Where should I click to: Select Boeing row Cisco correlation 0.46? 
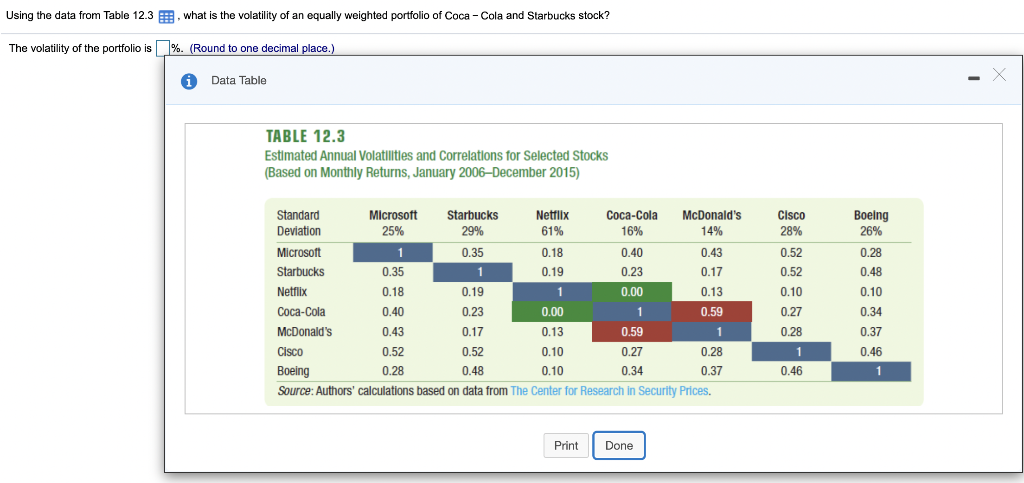click(x=792, y=372)
